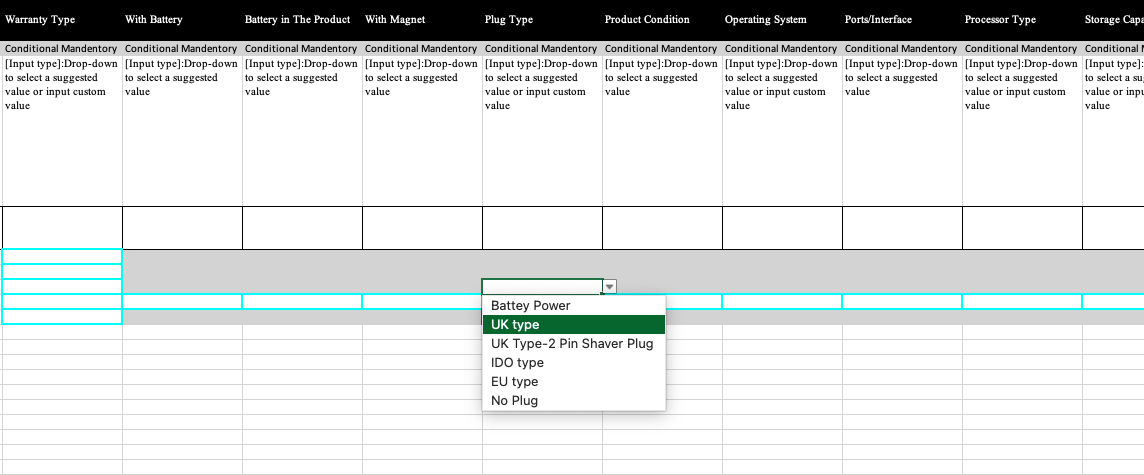This screenshot has width=1144, height=475.
Task: Select 'IDO type' in the plug list
Action: pyautogui.click(x=517, y=363)
